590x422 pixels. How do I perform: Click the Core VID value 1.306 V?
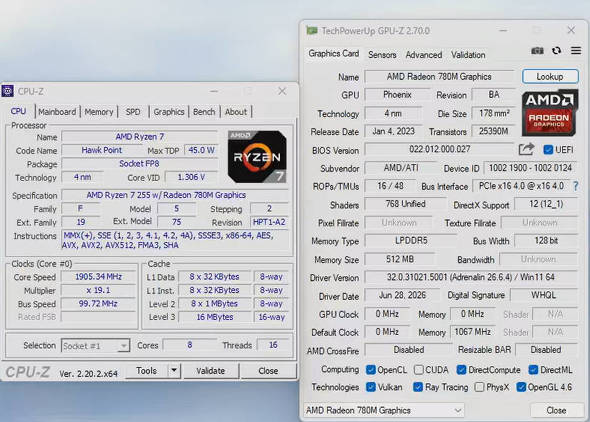191,177
